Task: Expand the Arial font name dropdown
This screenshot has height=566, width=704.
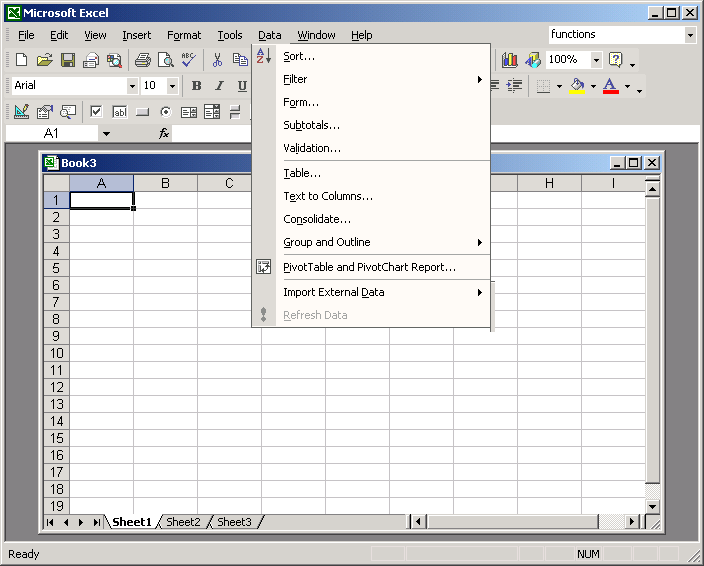Action: click(x=132, y=86)
